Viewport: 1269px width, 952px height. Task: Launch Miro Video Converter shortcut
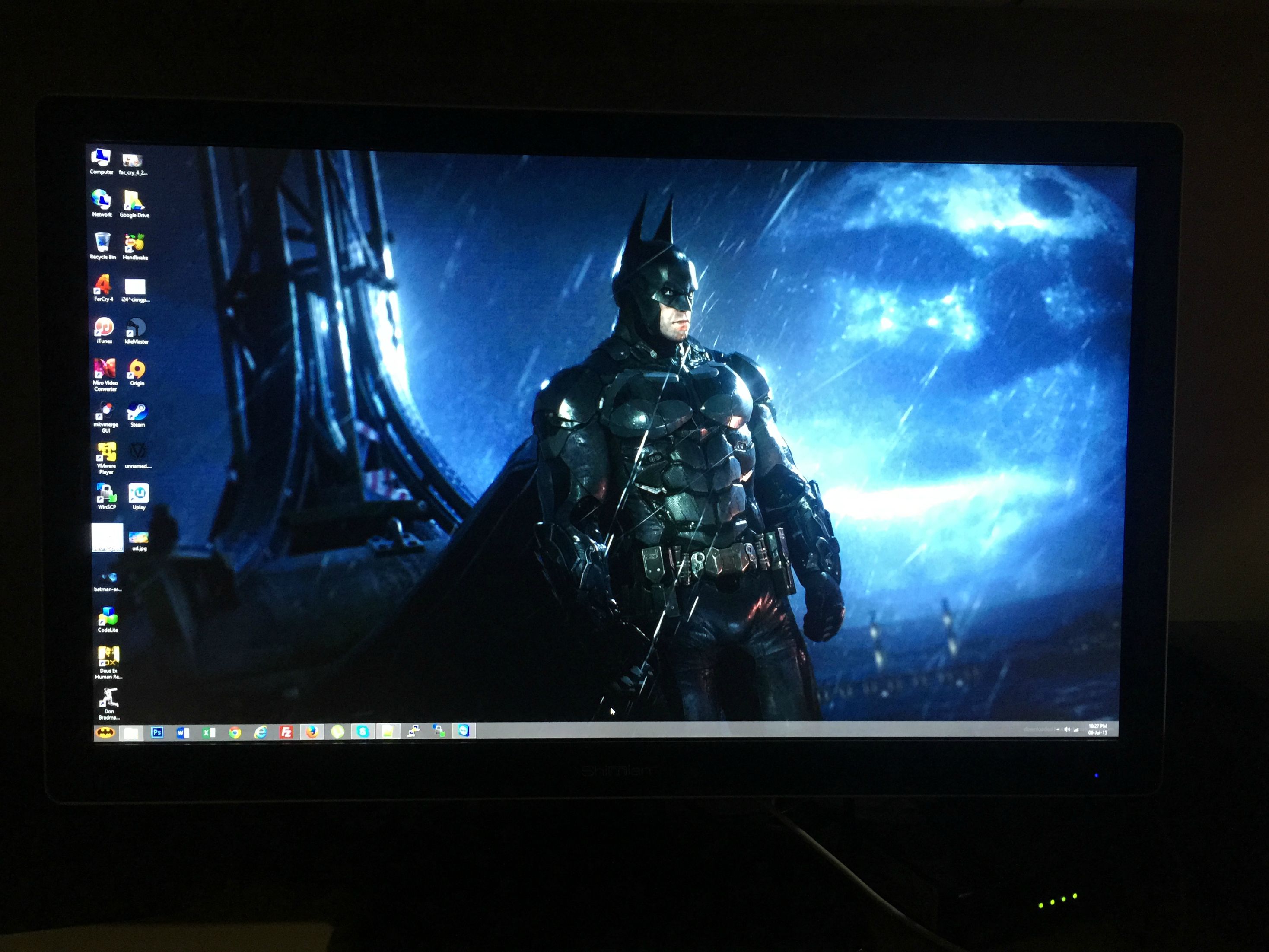pyautogui.click(x=105, y=375)
